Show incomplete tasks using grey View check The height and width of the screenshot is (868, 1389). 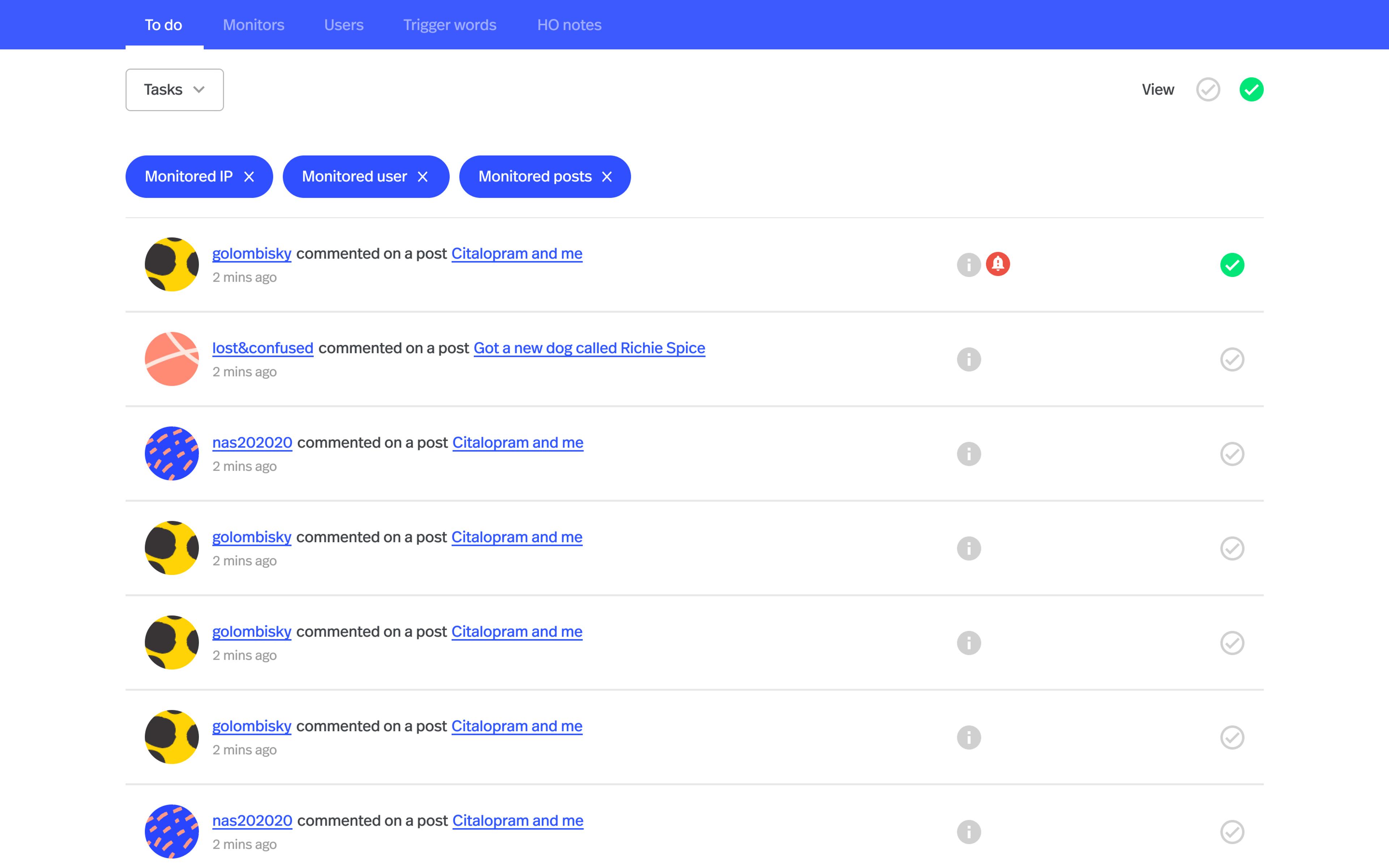coord(1208,90)
